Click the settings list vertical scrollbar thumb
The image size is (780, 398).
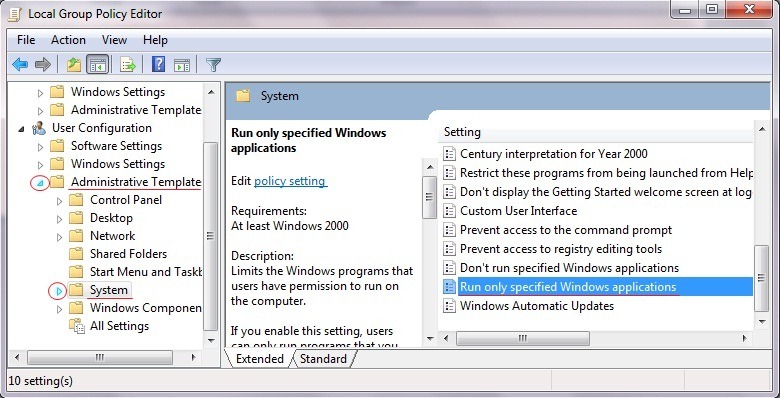[762, 278]
